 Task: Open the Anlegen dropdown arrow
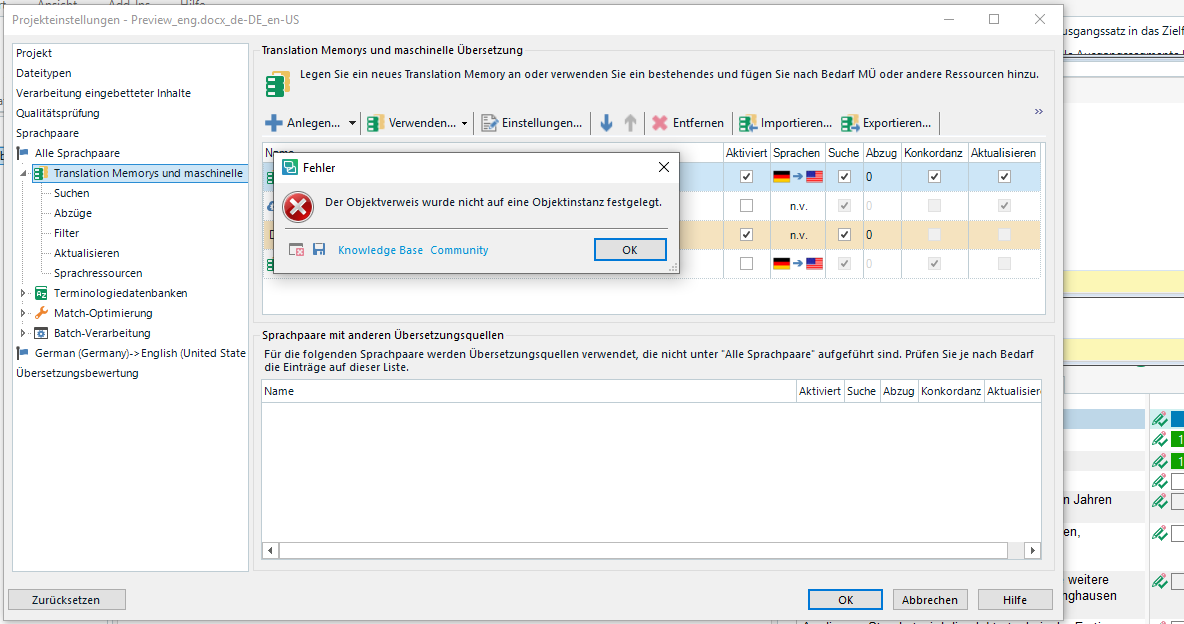[x=352, y=123]
